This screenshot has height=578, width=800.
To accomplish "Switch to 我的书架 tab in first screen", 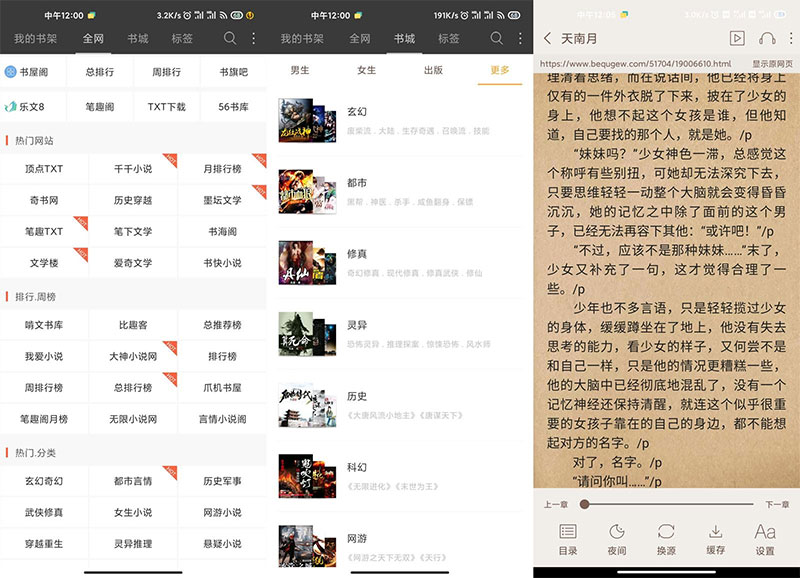I will point(35,38).
